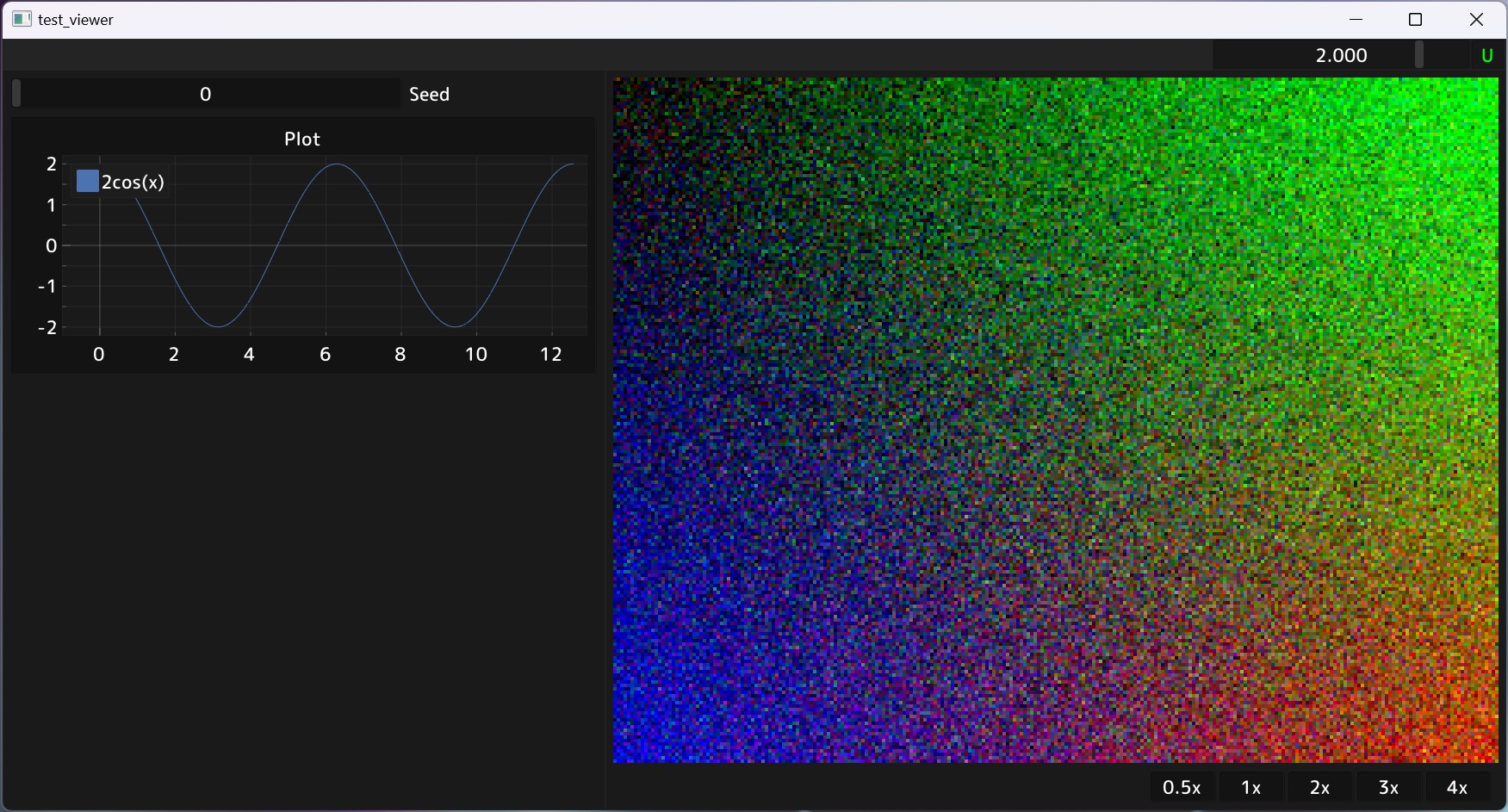Minimize the test_viewer window
1508x812 pixels.
[1355, 18]
